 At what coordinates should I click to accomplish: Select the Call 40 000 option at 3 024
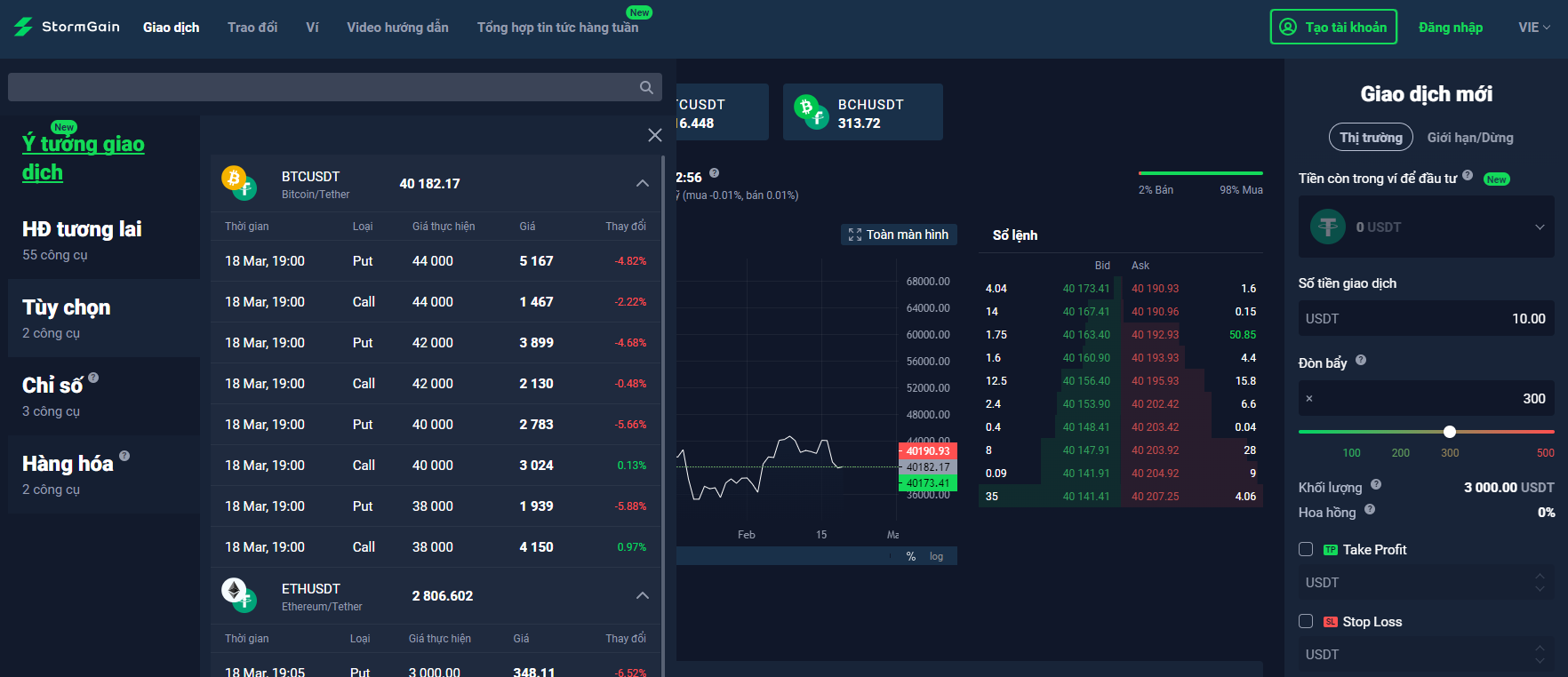(436, 466)
